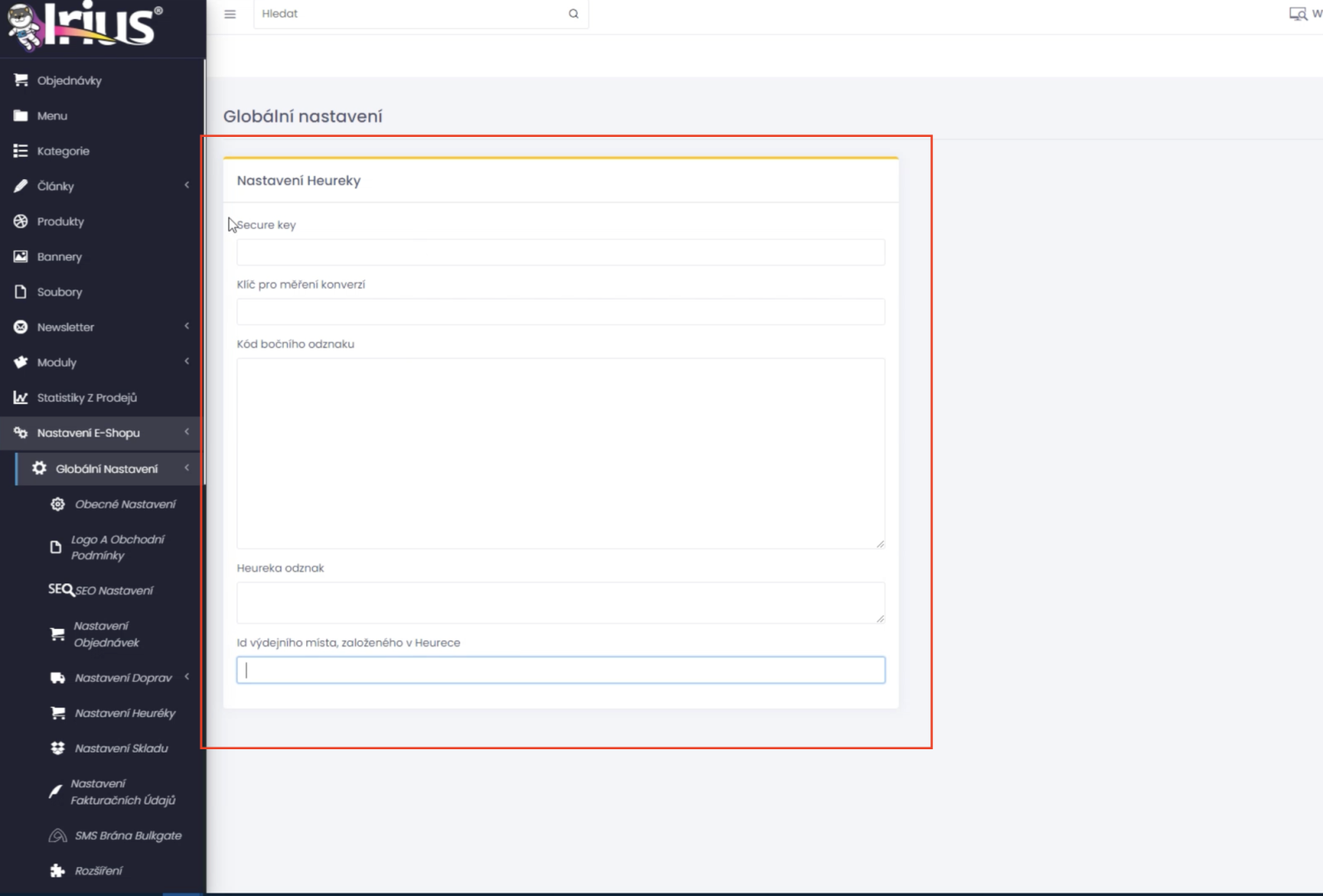This screenshot has height=896, width=1323.
Task: Click the Globální nastavení page title
Action: click(303, 117)
